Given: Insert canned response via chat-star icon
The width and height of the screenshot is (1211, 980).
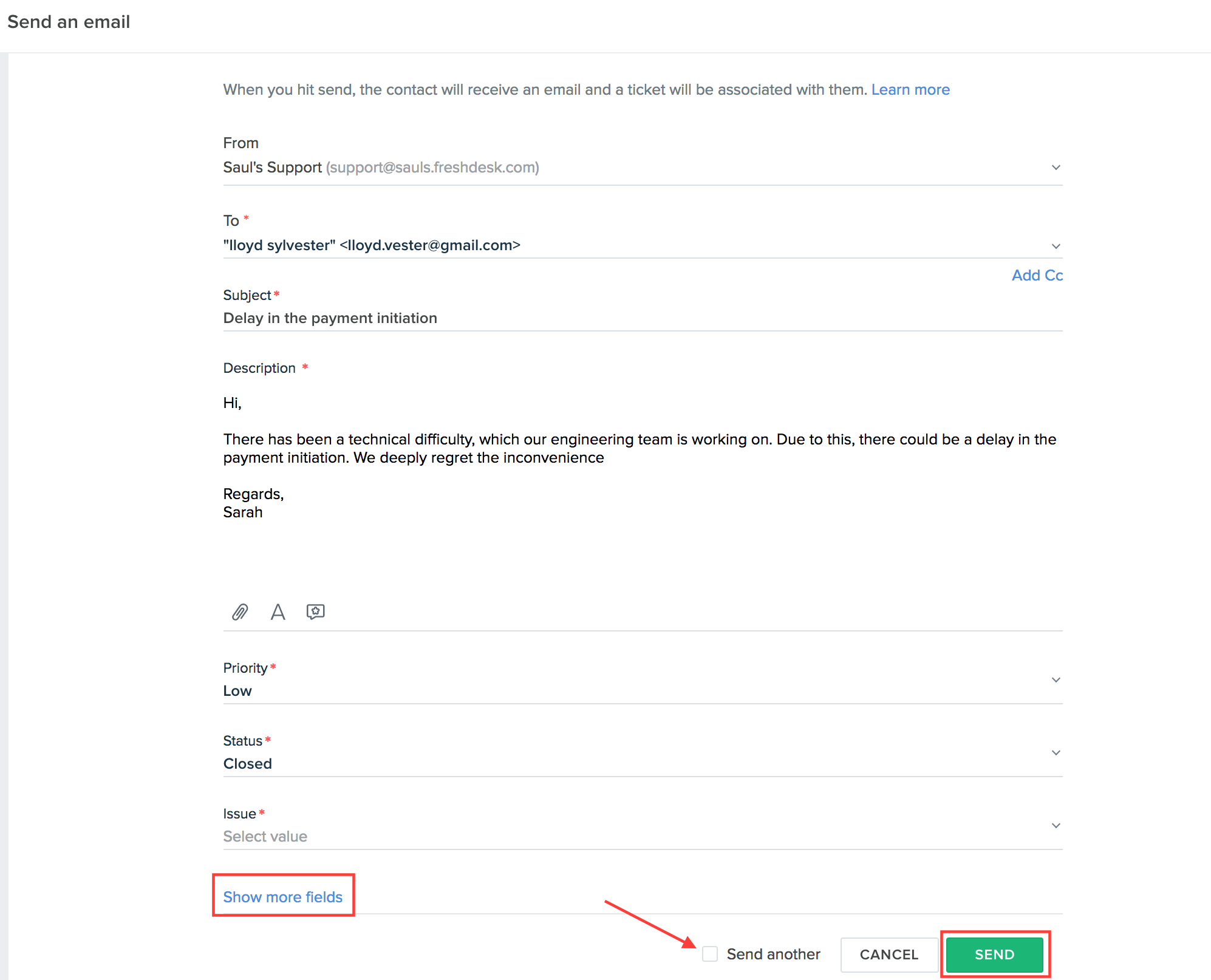Looking at the screenshot, I should tap(315, 611).
